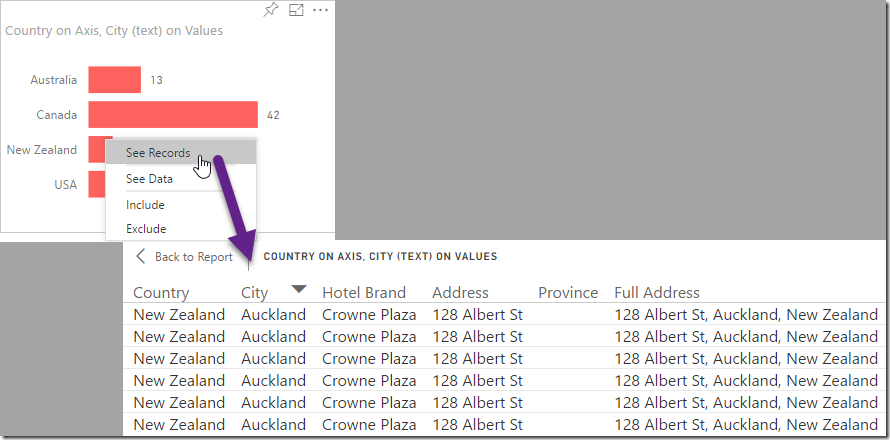This screenshot has height=440, width=890.
Task: Sort by Address column header
Action: [460, 293]
